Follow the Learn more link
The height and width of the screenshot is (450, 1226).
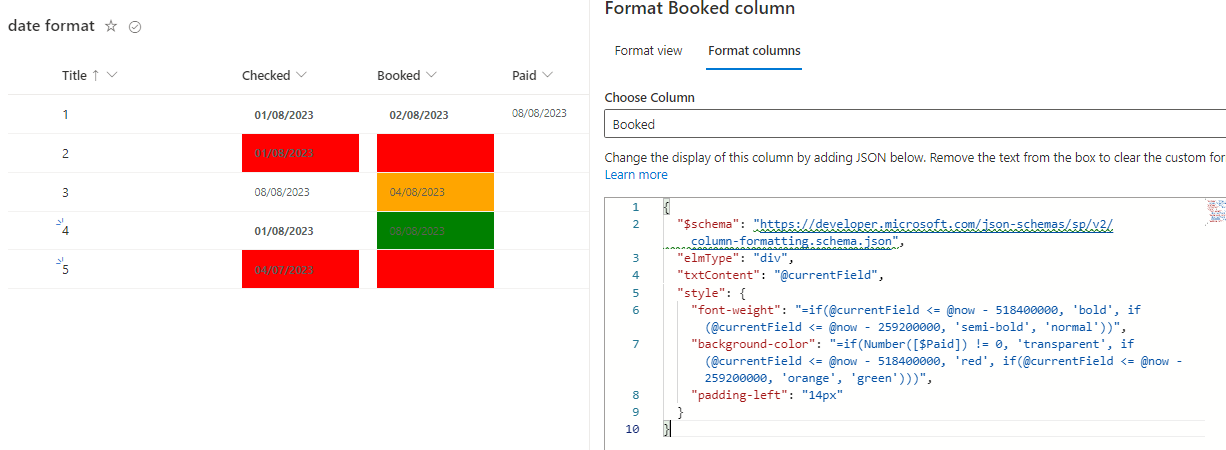636,175
